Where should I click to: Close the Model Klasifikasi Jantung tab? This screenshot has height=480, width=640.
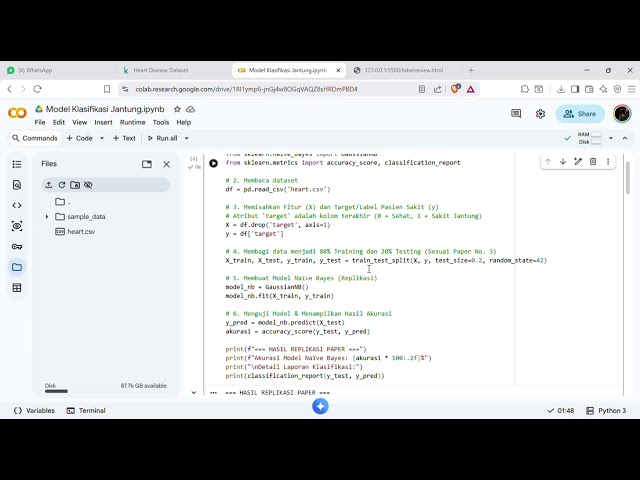click(x=338, y=70)
